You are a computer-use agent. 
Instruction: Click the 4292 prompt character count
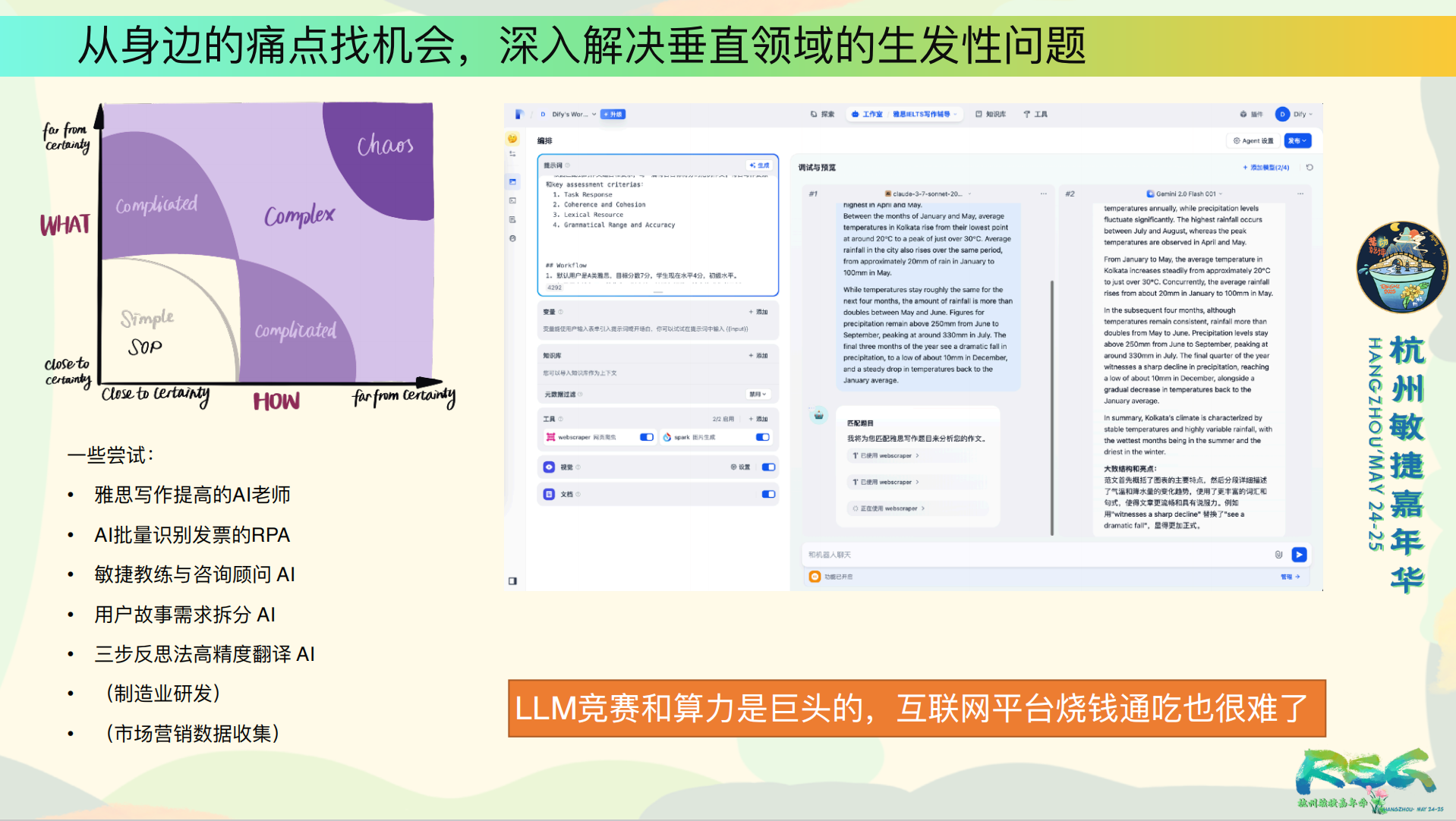555,288
